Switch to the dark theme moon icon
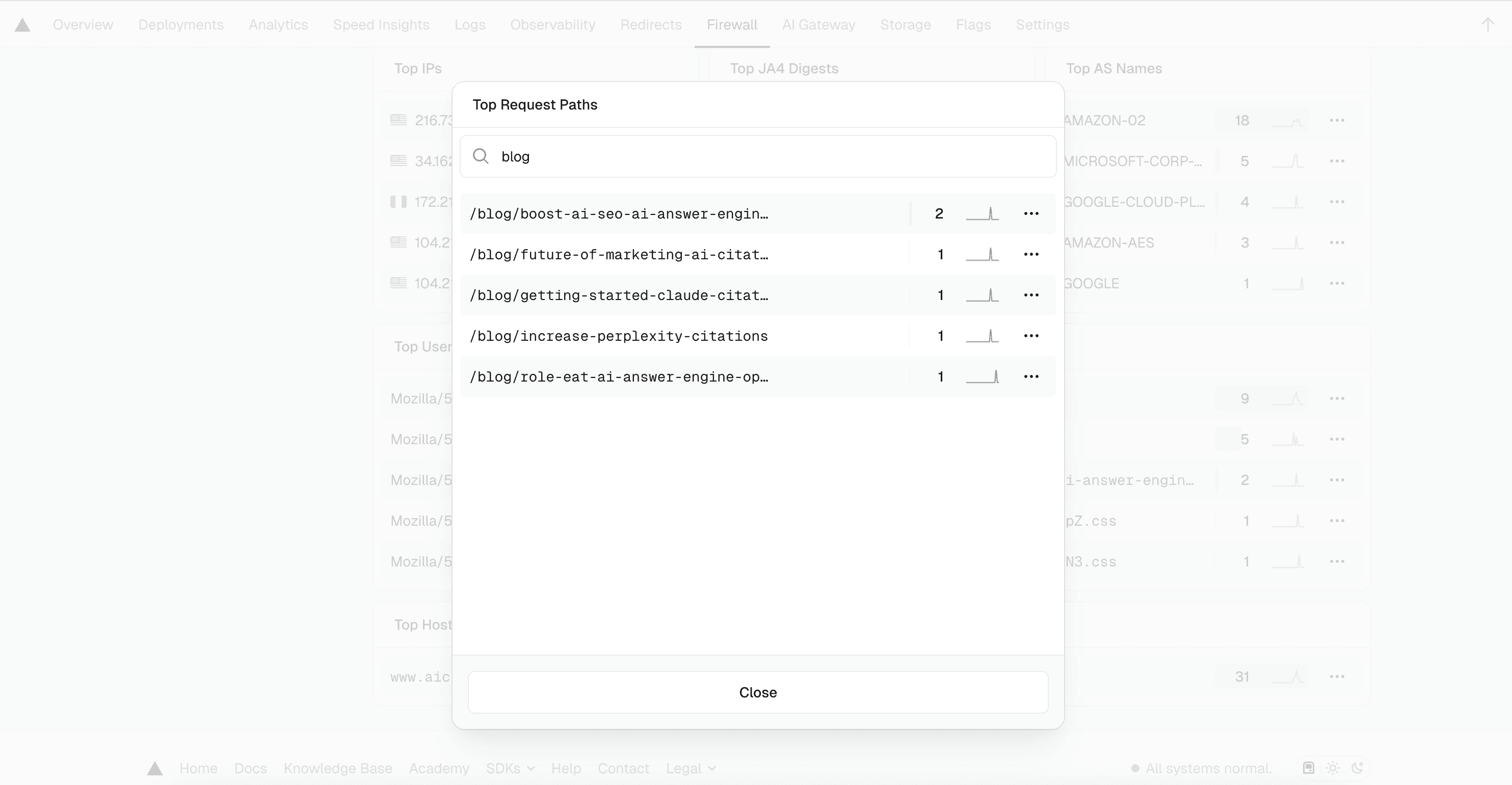Screen dimensions: 1512x785 click(1357, 768)
